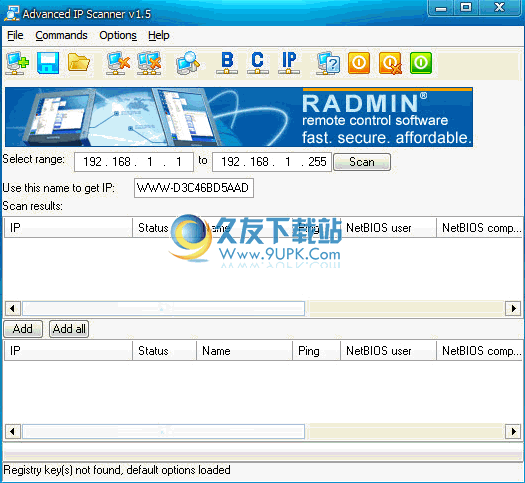Sort scan results by IP column
525x483 pixels.
68,228
